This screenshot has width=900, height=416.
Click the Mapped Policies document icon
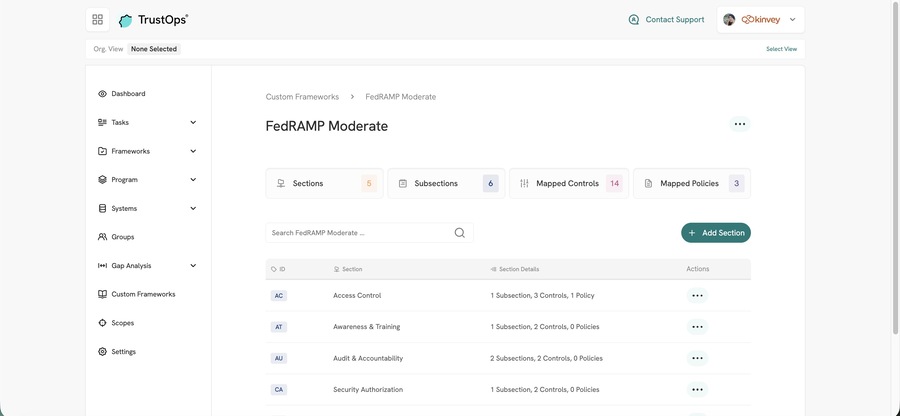tap(648, 184)
